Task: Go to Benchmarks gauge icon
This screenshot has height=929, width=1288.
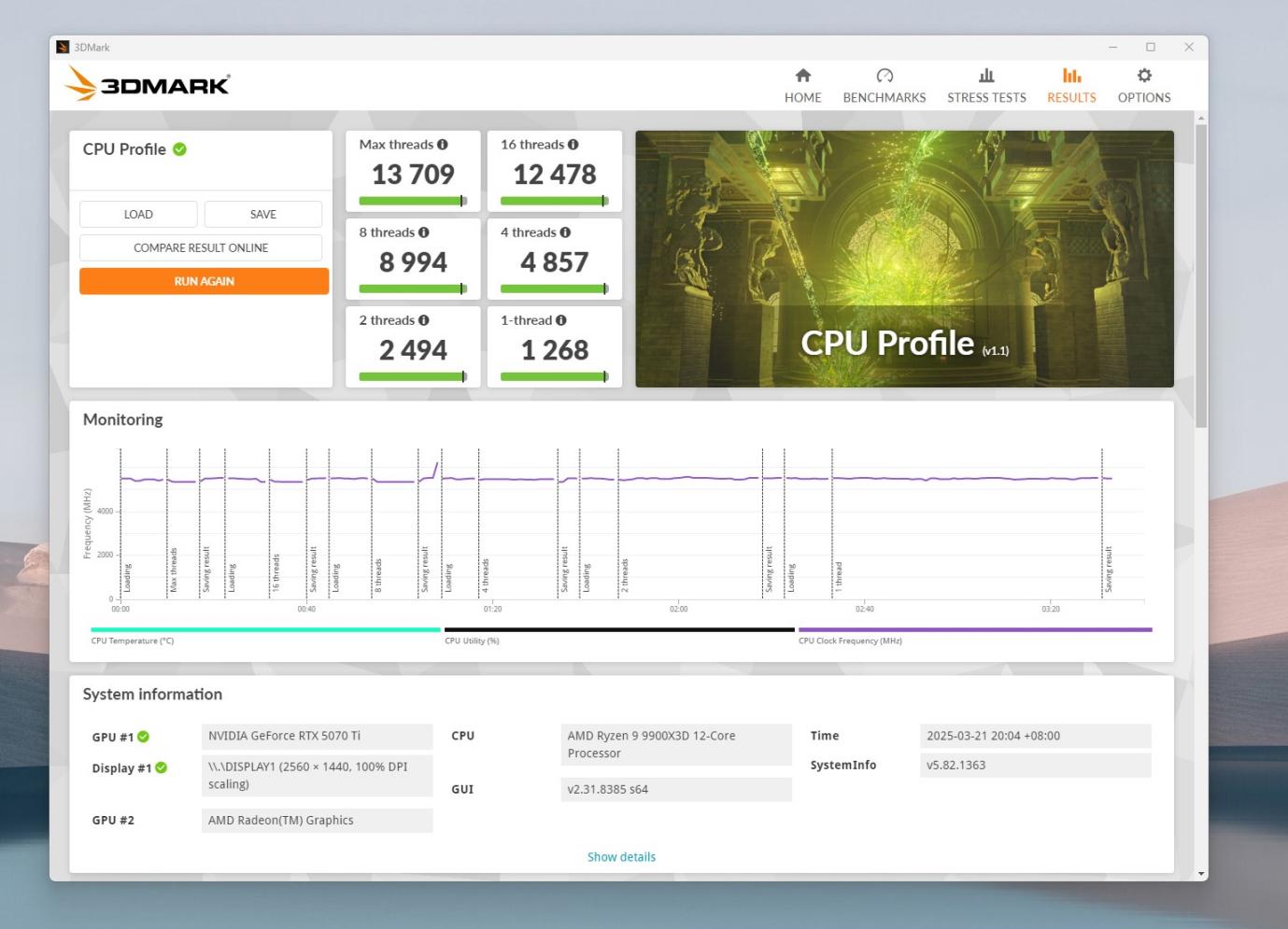Action: (x=884, y=76)
